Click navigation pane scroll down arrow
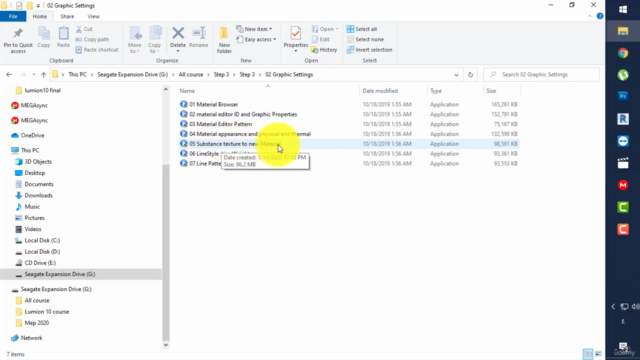The width and height of the screenshot is (640, 360). (x=166, y=345)
